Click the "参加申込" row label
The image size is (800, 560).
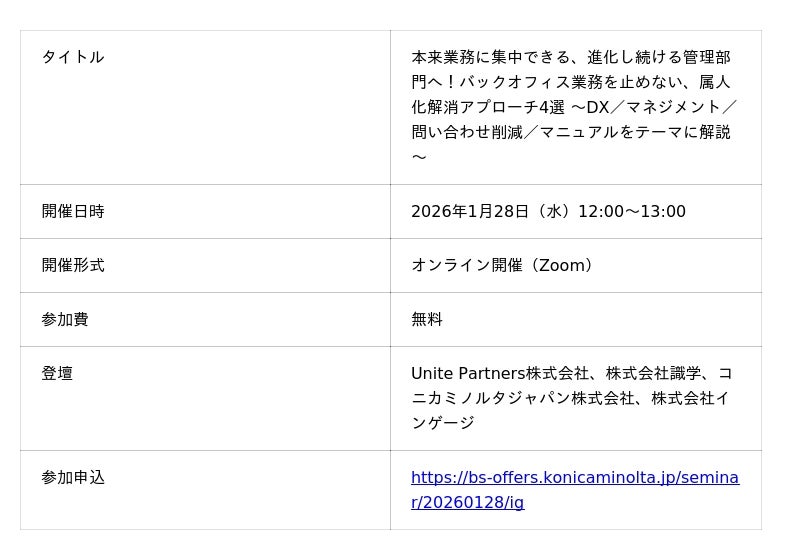(x=73, y=477)
